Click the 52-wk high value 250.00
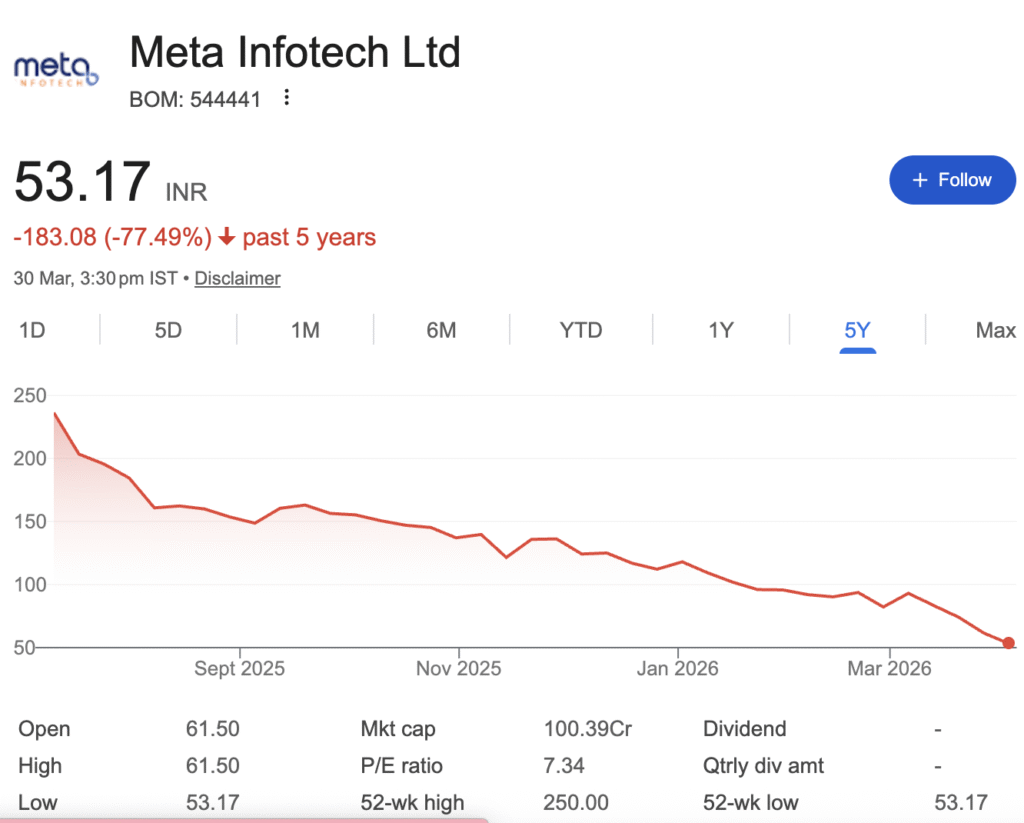1024x823 pixels. (x=575, y=803)
